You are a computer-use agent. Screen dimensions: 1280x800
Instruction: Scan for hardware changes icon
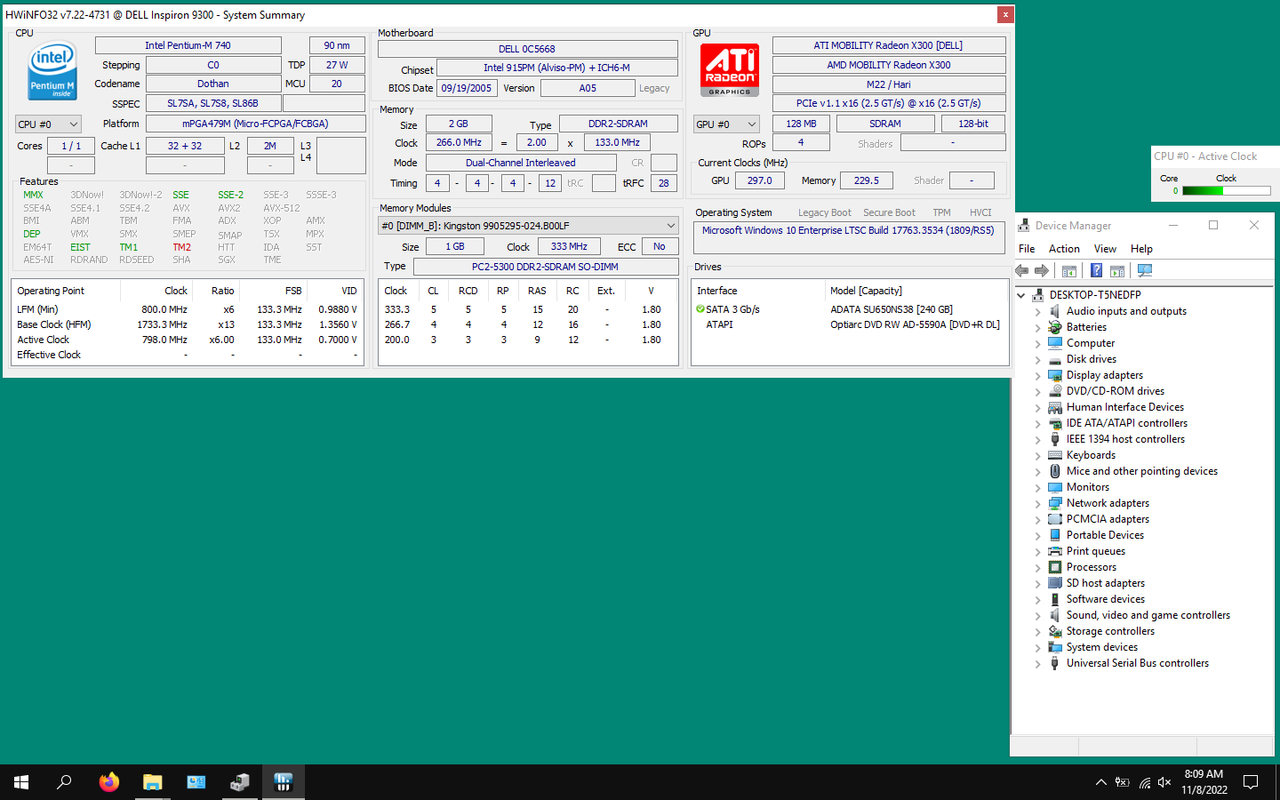(x=1145, y=271)
